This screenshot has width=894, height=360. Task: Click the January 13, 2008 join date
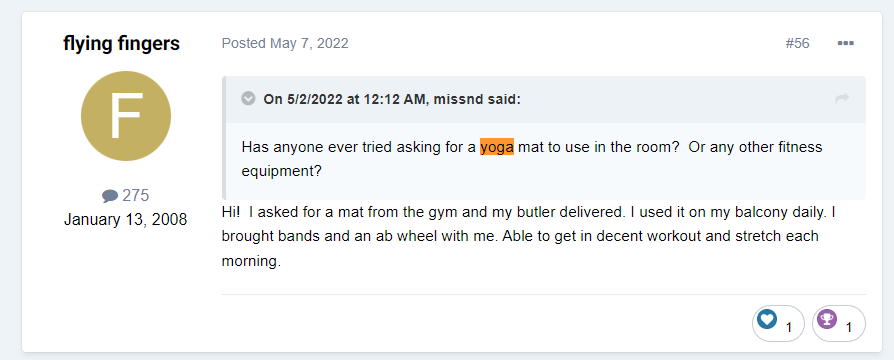[125, 220]
